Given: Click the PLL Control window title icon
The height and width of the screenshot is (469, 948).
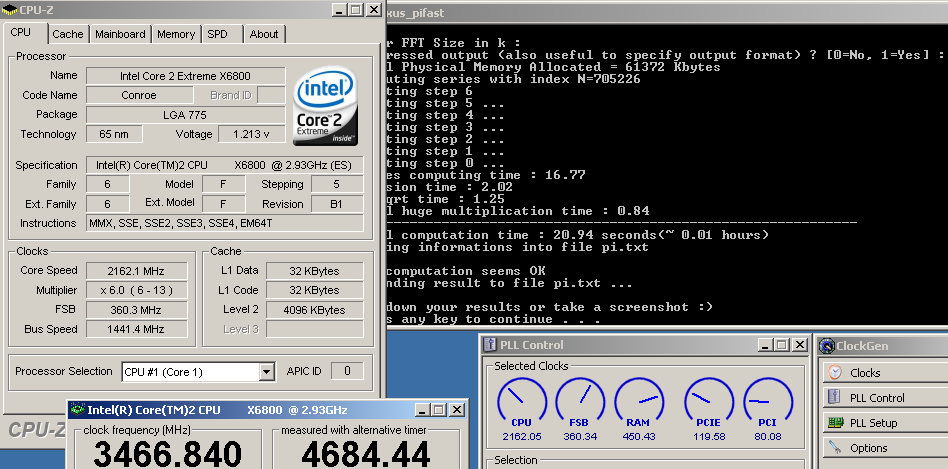Looking at the screenshot, I should (490, 345).
